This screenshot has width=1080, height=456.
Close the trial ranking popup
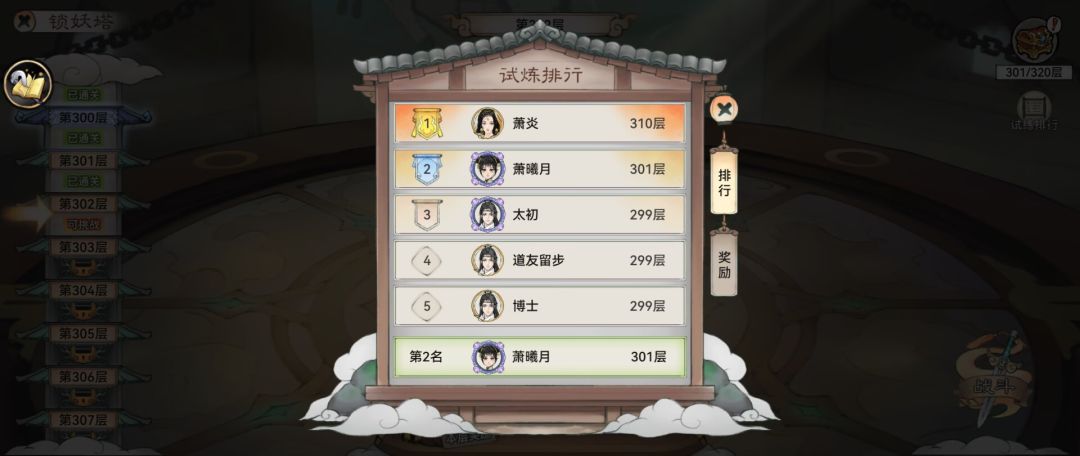(723, 109)
